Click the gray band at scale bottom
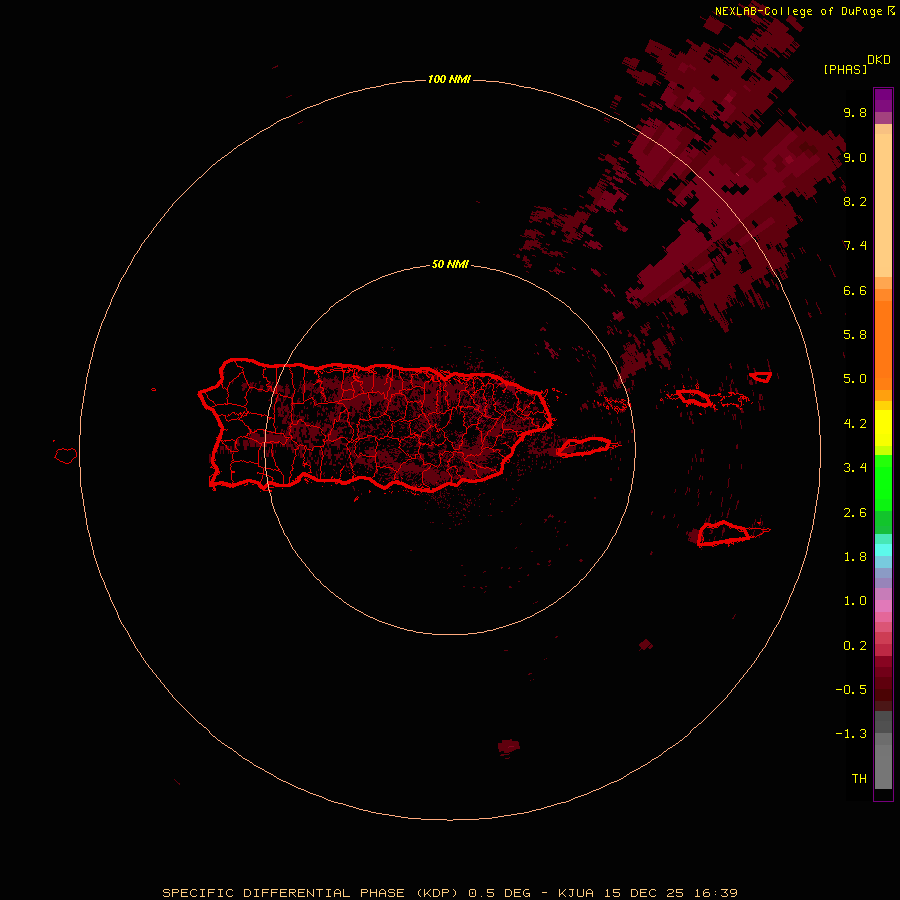The image size is (900, 900). click(883, 761)
